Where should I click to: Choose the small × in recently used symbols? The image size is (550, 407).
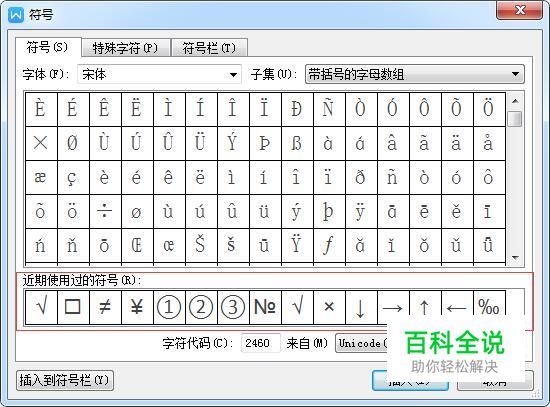pos(329,307)
